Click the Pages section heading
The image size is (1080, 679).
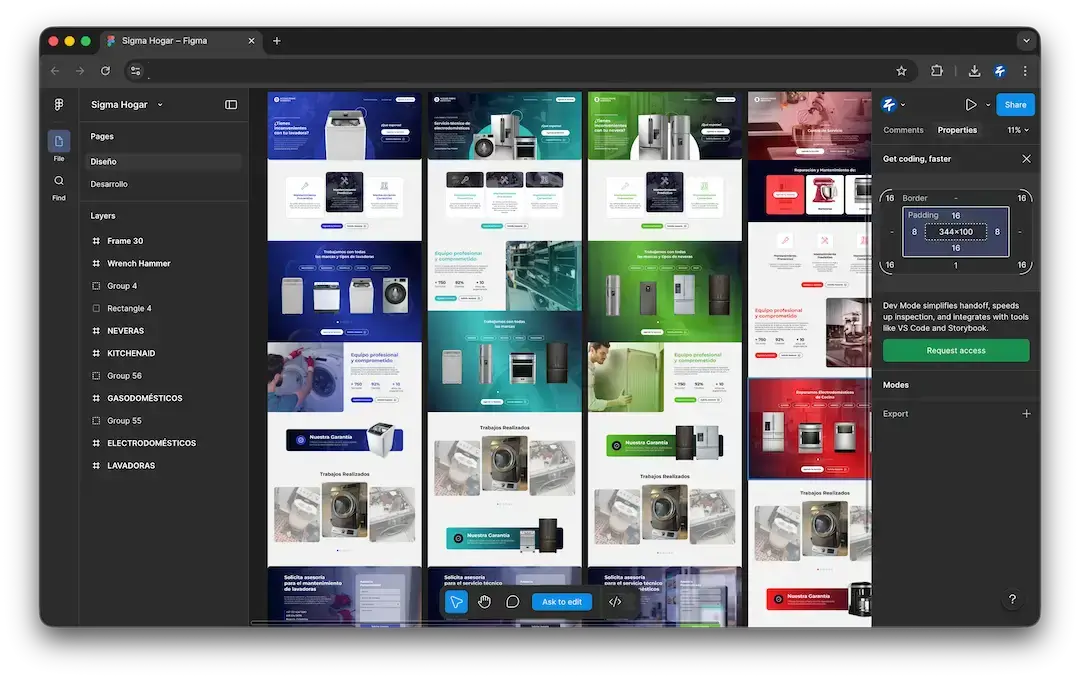click(x=102, y=136)
